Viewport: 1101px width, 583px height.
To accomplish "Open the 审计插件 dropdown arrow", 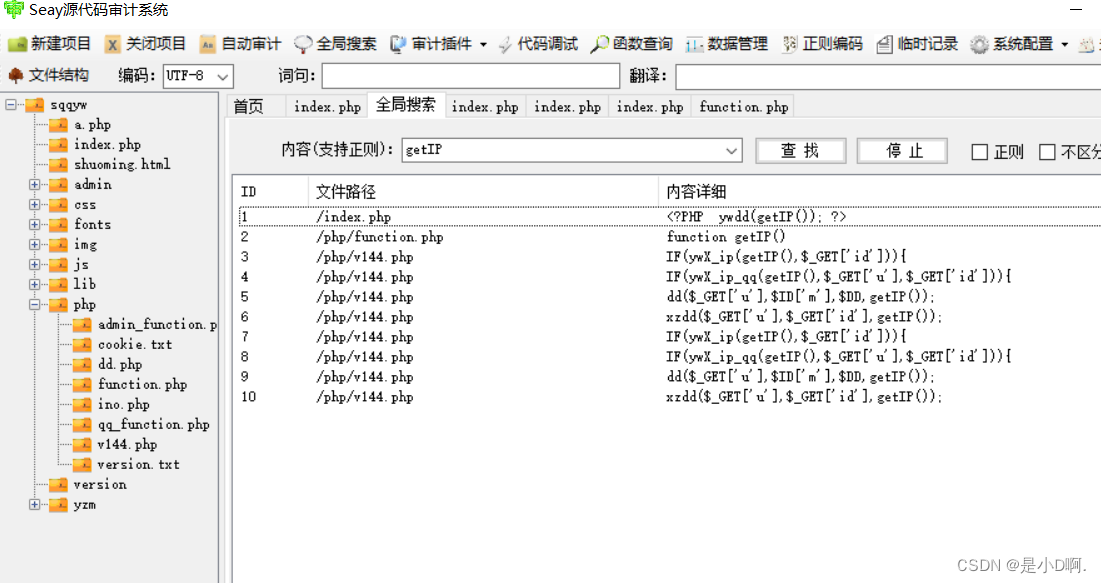I will coord(483,45).
